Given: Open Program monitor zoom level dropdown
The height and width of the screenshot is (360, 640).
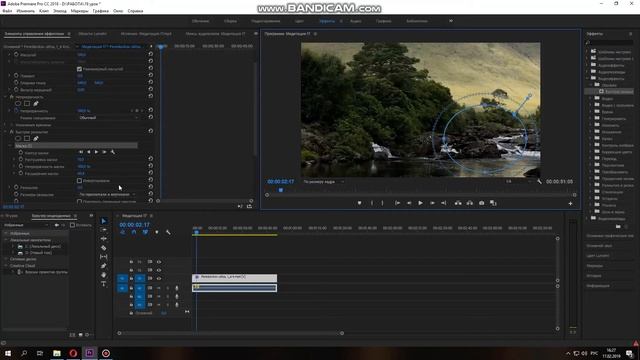Looking at the screenshot, I should click(x=324, y=182).
